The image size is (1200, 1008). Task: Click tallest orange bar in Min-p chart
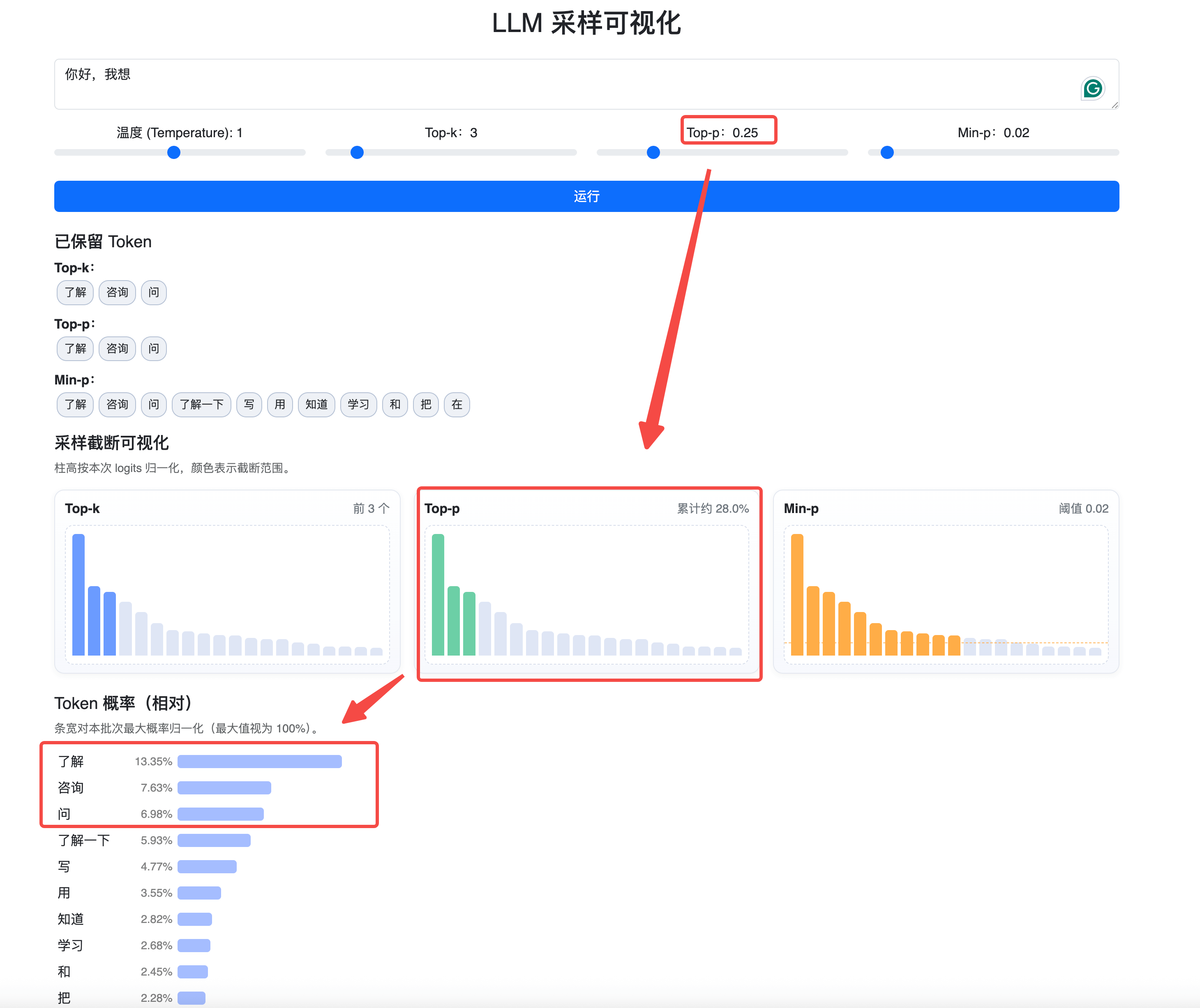(797, 594)
